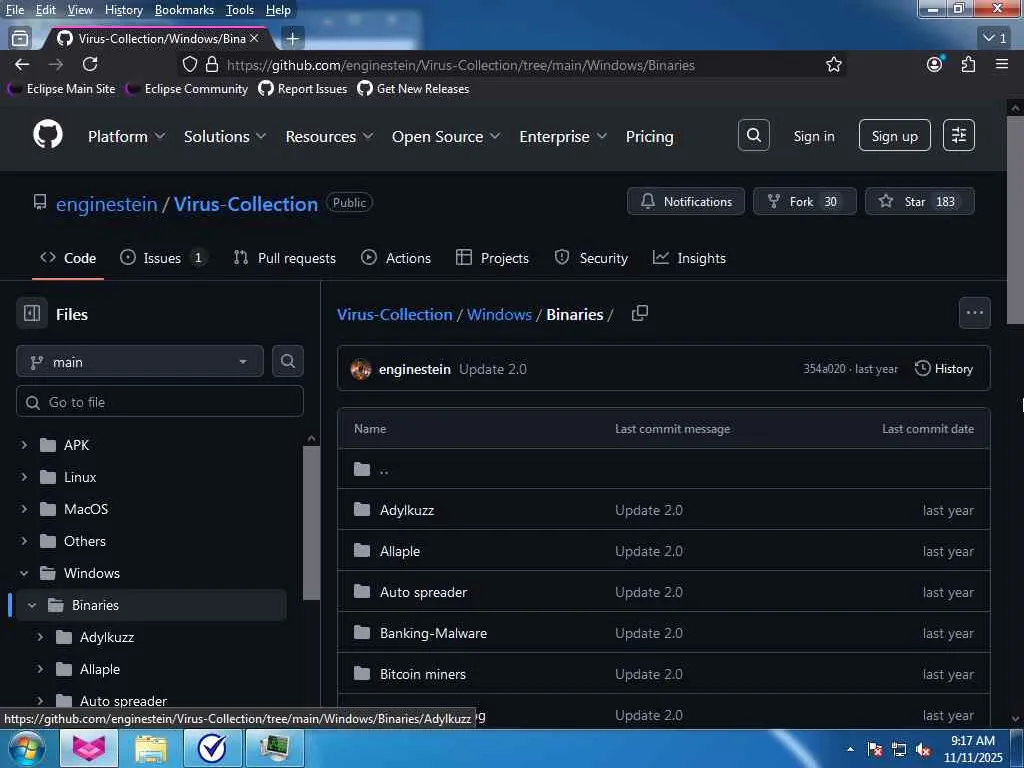The image size is (1024, 768).
Task: Expand the APK folder in tree
Action: pos(24,445)
